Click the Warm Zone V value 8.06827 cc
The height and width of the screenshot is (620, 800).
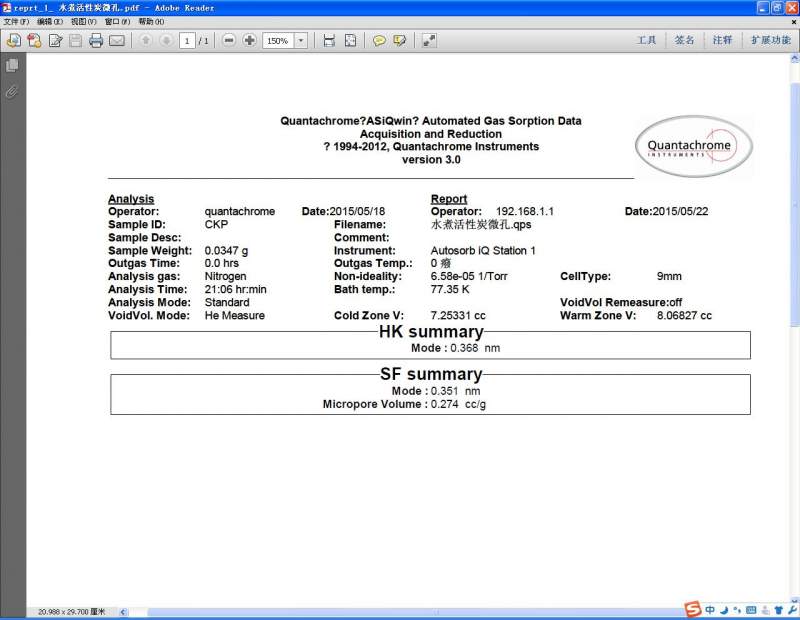click(x=684, y=315)
